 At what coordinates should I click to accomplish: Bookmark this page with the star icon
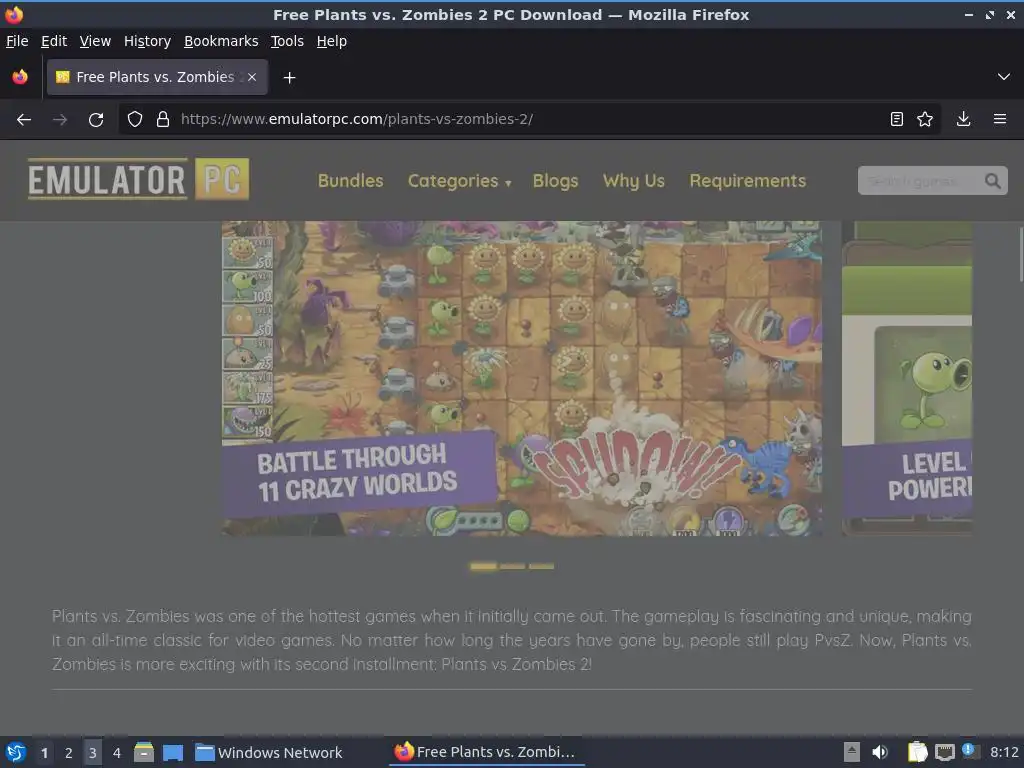coord(925,119)
